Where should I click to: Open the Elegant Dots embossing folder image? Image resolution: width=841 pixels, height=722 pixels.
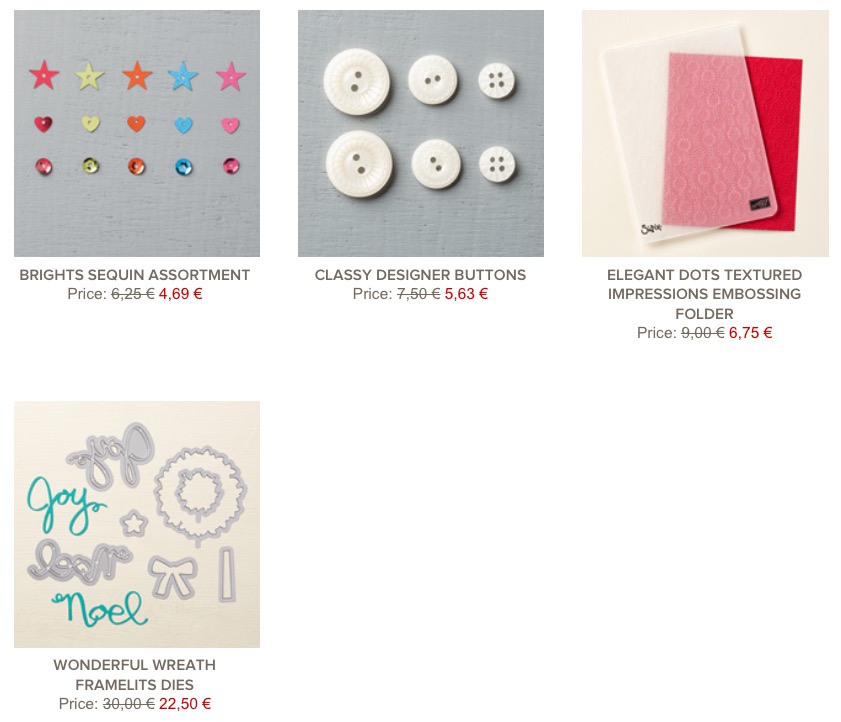pyautogui.click(x=705, y=133)
